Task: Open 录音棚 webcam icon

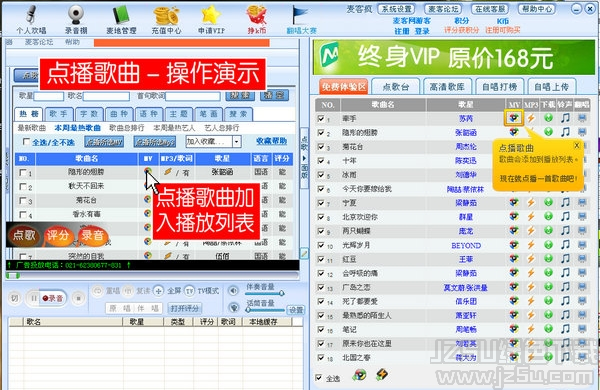Action: click(76, 15)
